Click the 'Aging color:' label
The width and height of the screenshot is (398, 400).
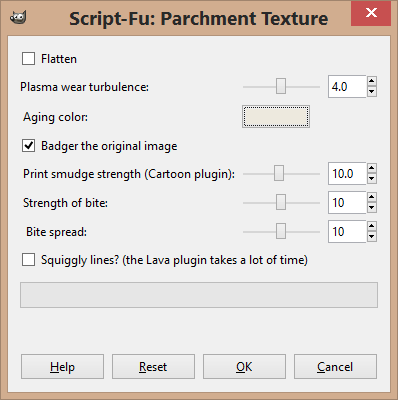[x=55, y=117]
